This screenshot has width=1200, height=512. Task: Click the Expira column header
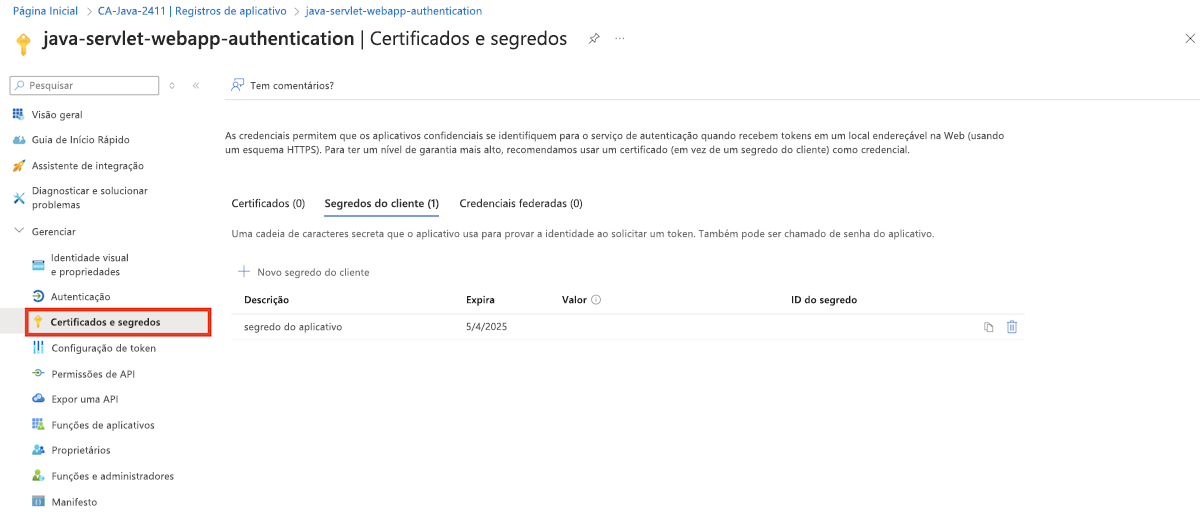(x=480, y=300)
